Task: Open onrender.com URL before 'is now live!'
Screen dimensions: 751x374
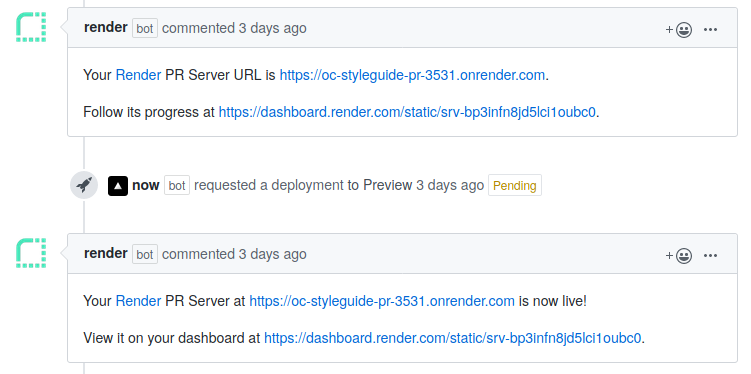Action: tap(382, 301)
